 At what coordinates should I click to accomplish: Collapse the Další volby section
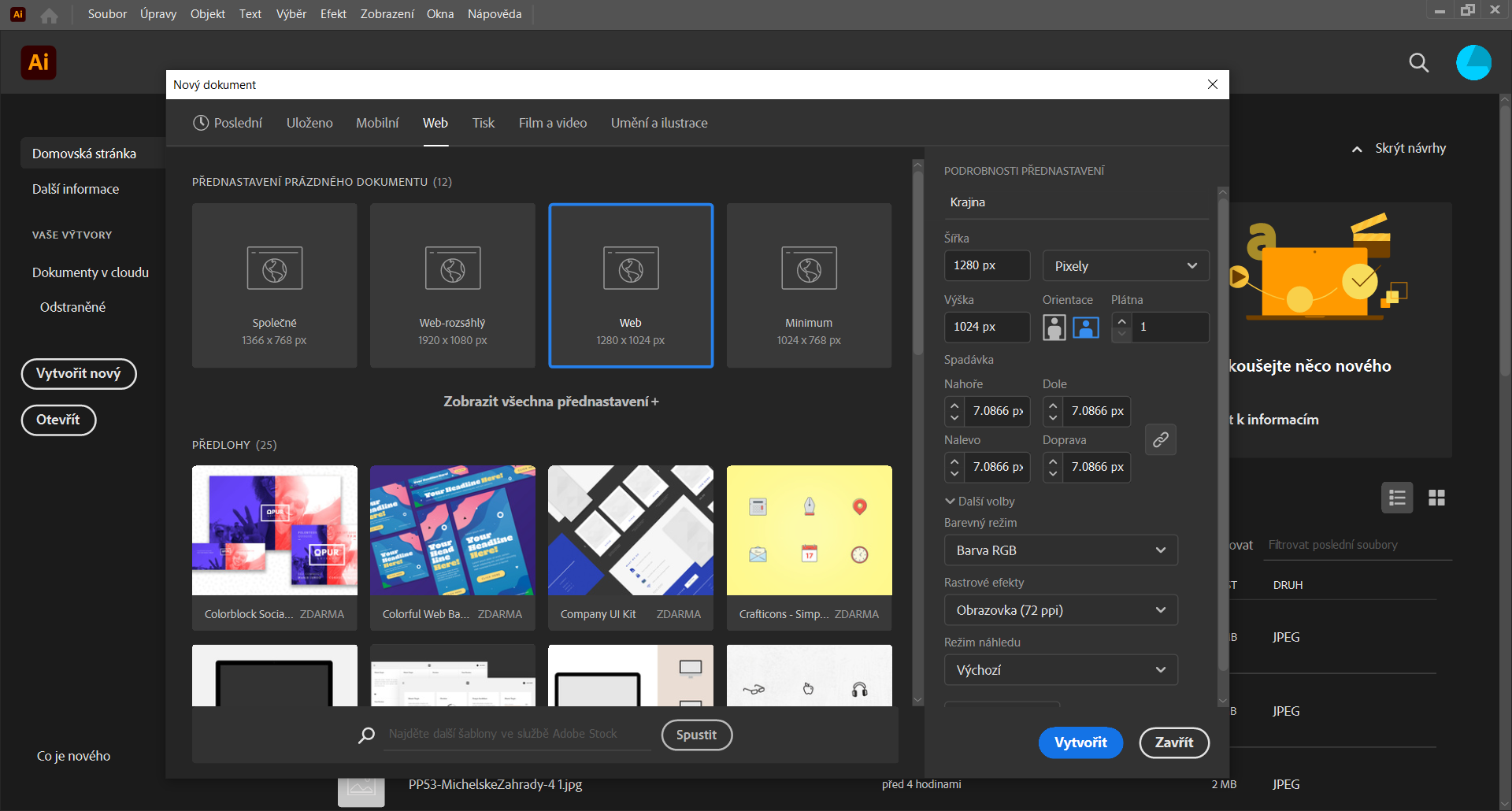click(x=979, y=502)
